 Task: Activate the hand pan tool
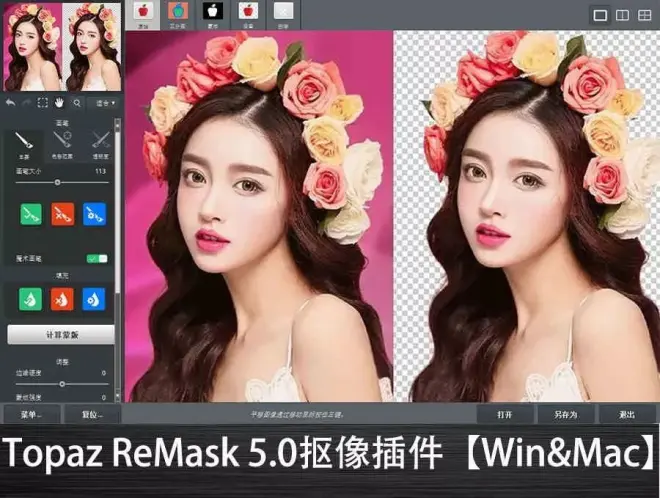click(59, 102)
